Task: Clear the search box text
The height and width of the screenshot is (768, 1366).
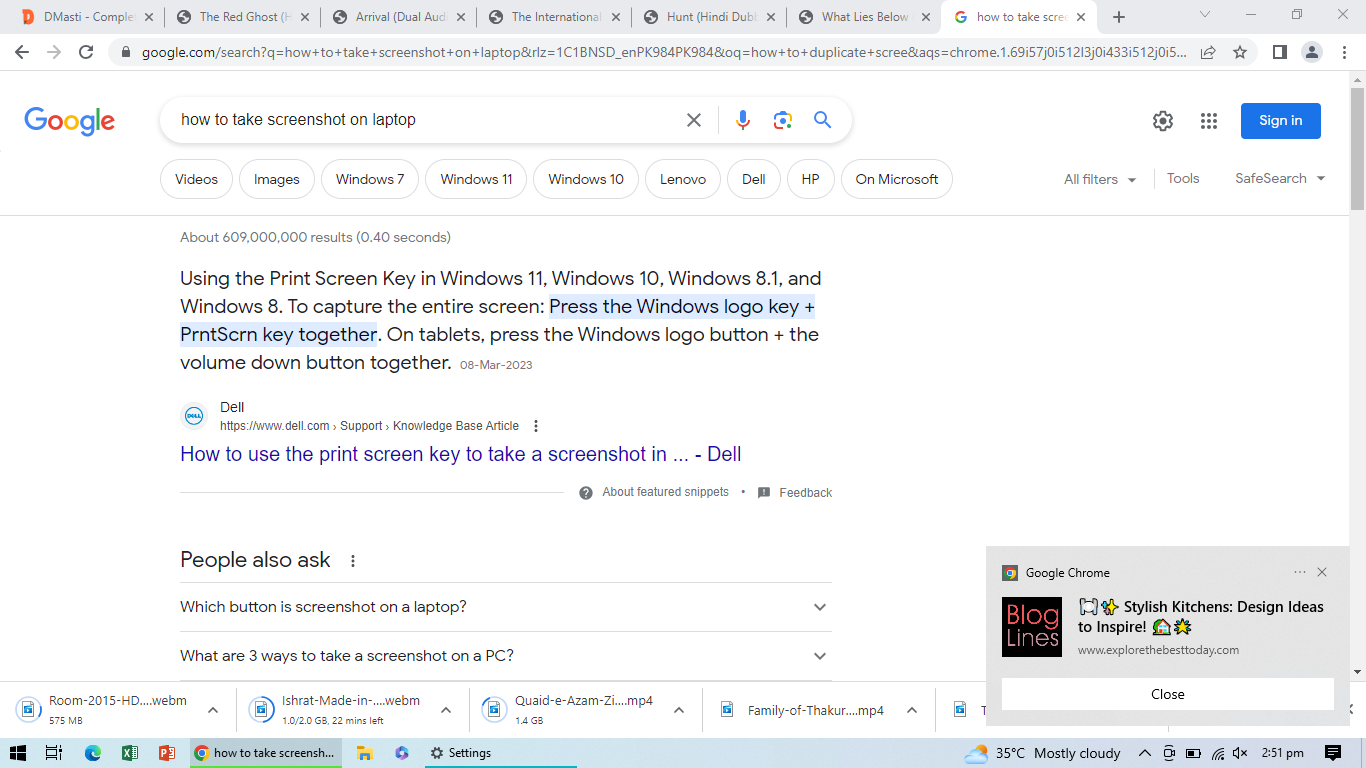Action: coord(693,120)
